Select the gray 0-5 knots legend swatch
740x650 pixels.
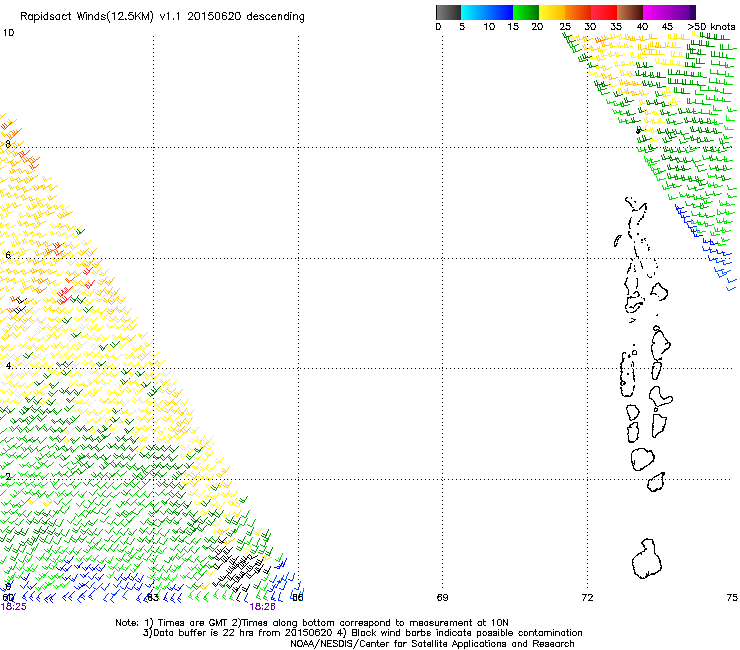(448, 12)
